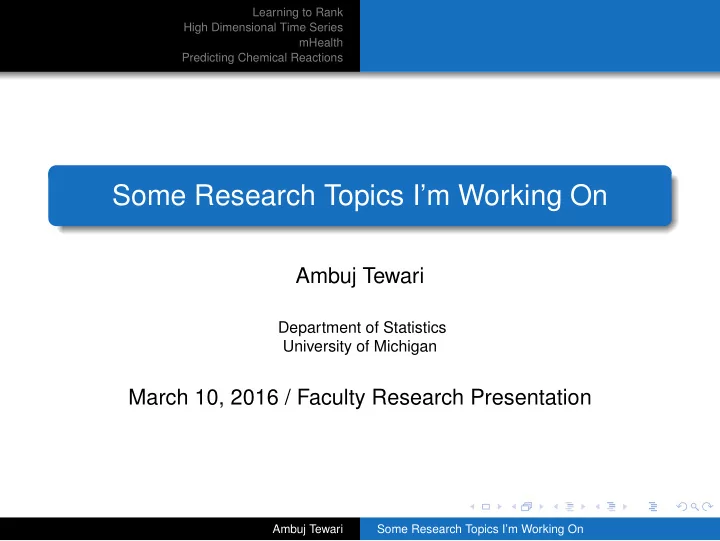Jump to Predicting Chemical Reactions section
Viewport: 720px width, 541px height.
262,58
